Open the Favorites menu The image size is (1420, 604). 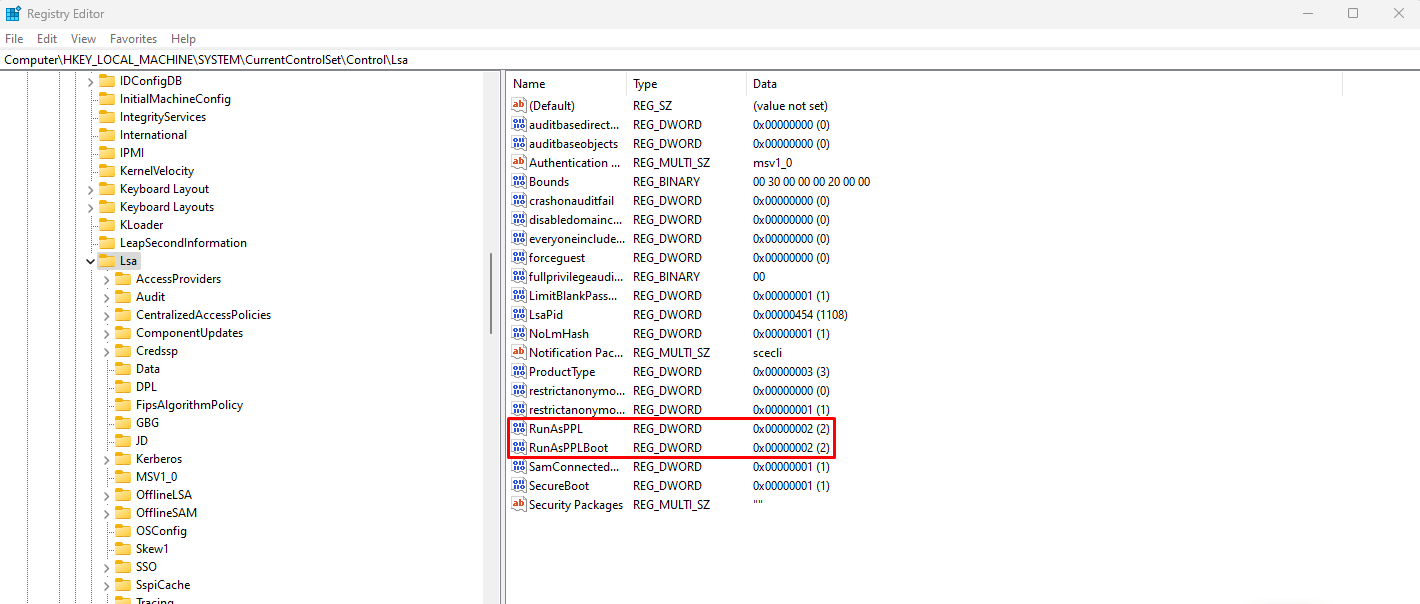(133, 39)
